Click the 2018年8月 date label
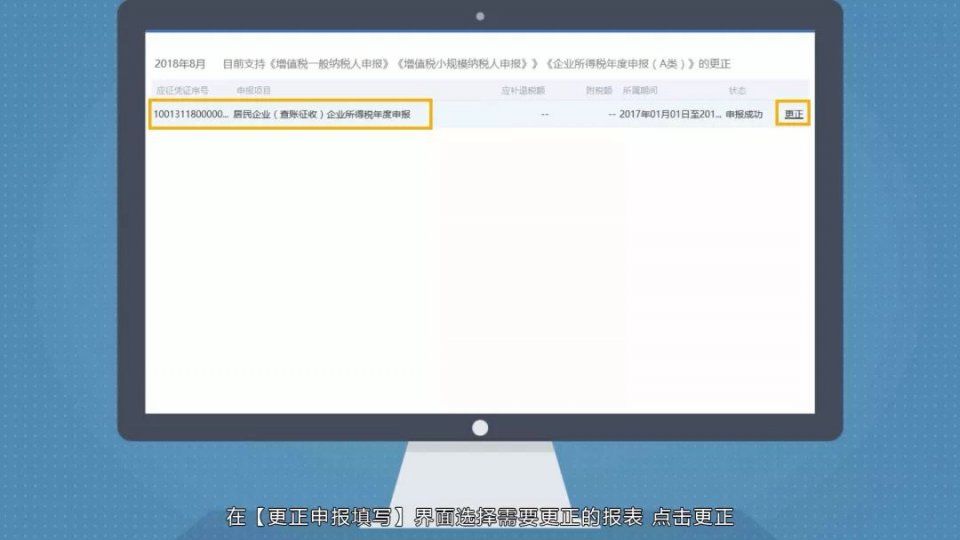 180,64
